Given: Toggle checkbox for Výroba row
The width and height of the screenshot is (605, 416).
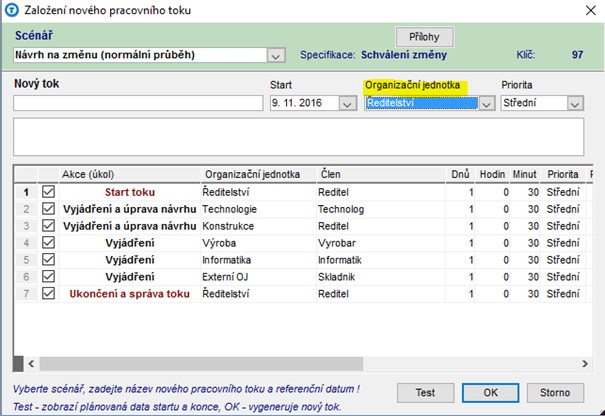Looking at the screenshot, I should click(x=48, y=243).
